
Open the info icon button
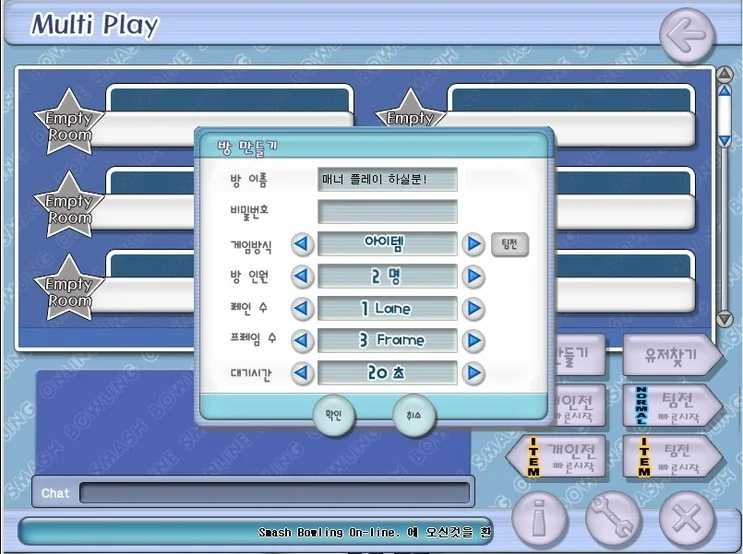539,519
